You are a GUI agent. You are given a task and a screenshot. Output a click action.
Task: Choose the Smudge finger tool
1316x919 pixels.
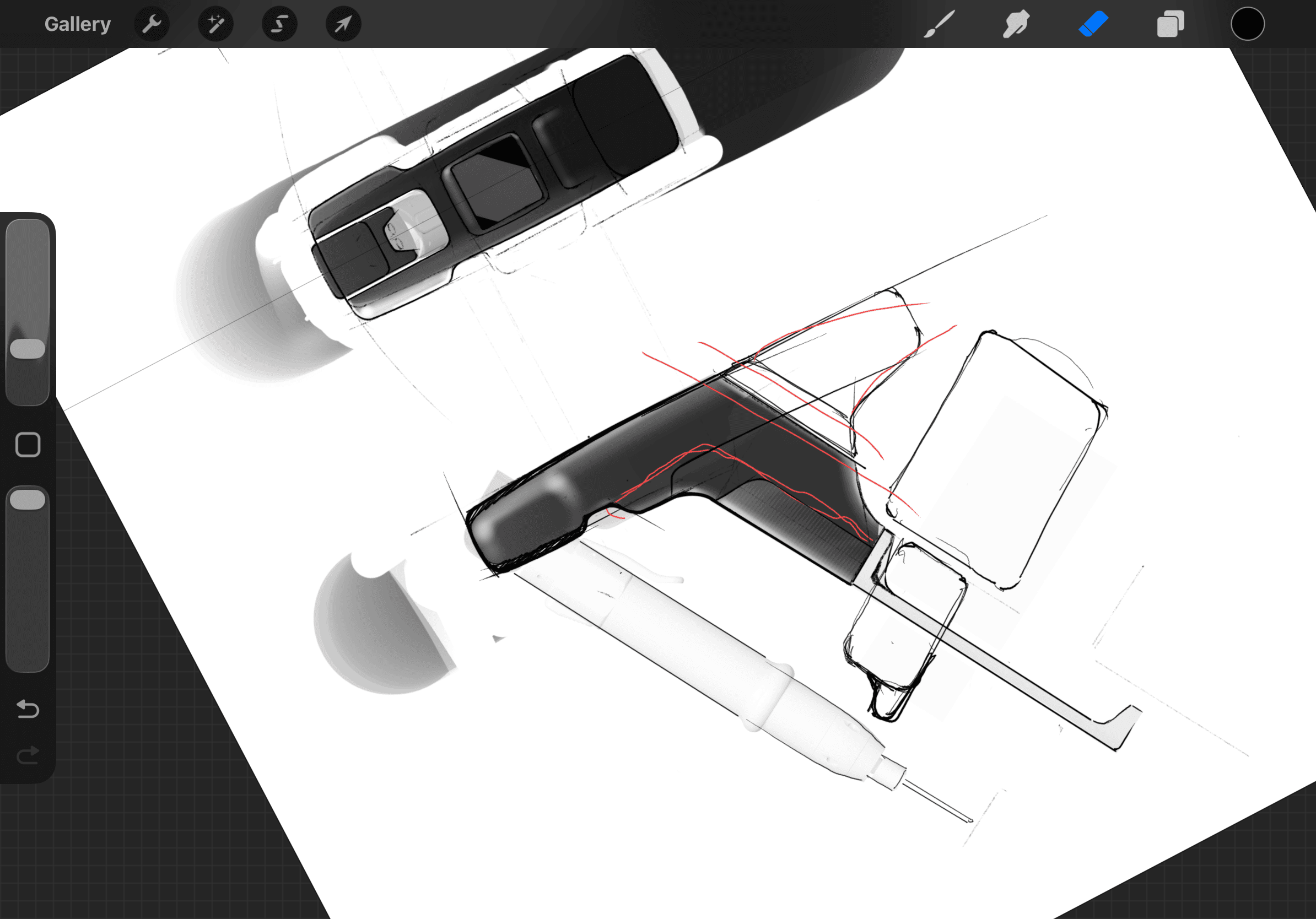[x=1016, y=24]
